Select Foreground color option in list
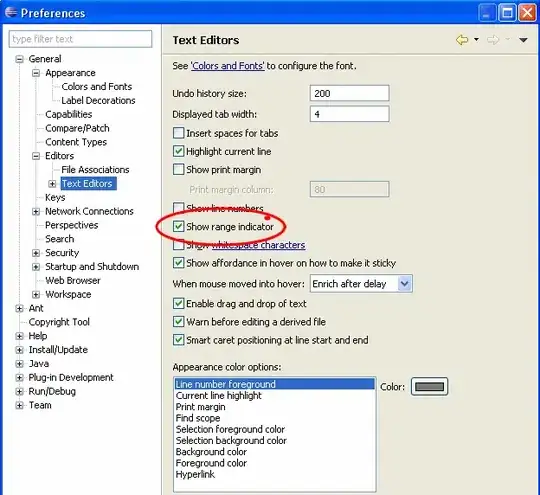This screenshot has width=540, height=495. 274,463
